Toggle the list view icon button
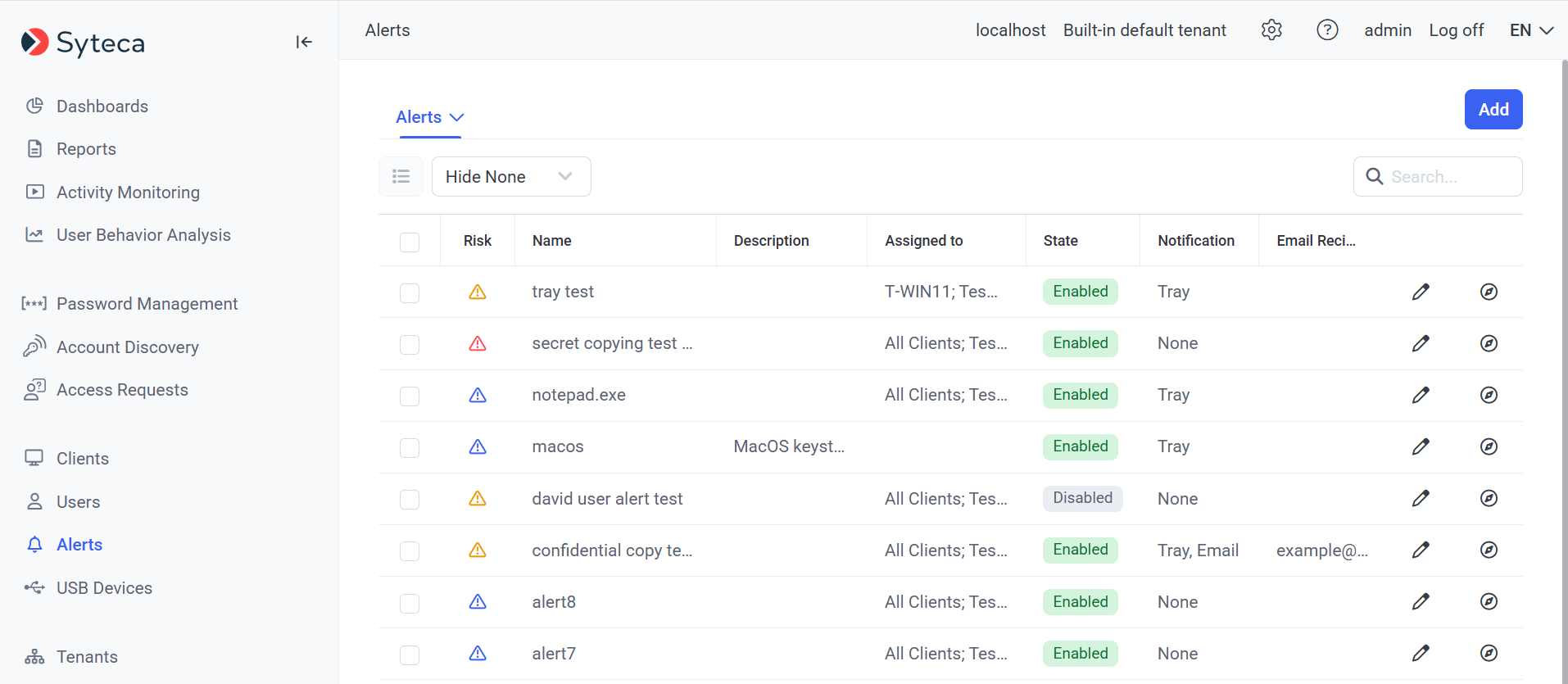 [x=401, y=176]
